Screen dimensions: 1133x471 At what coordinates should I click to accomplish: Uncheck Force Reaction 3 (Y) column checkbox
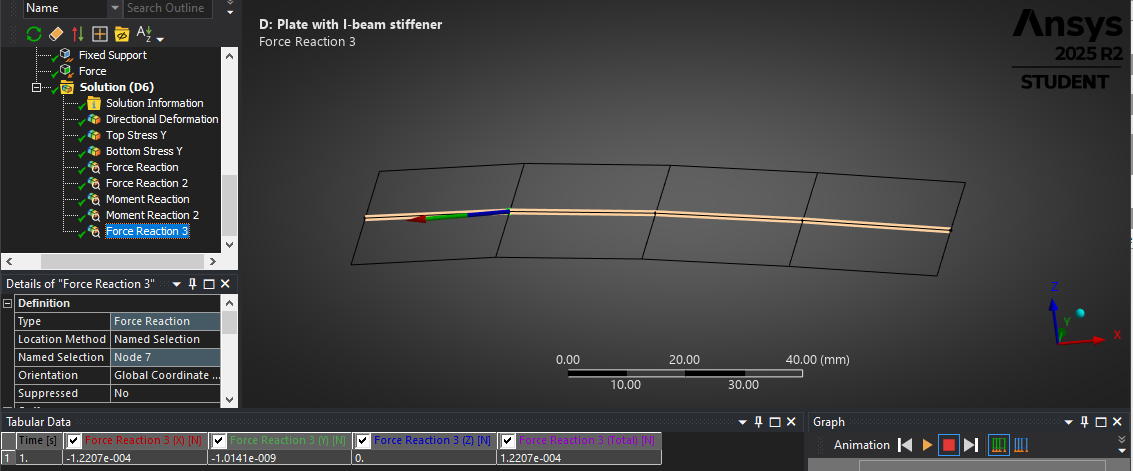point(219,441)
